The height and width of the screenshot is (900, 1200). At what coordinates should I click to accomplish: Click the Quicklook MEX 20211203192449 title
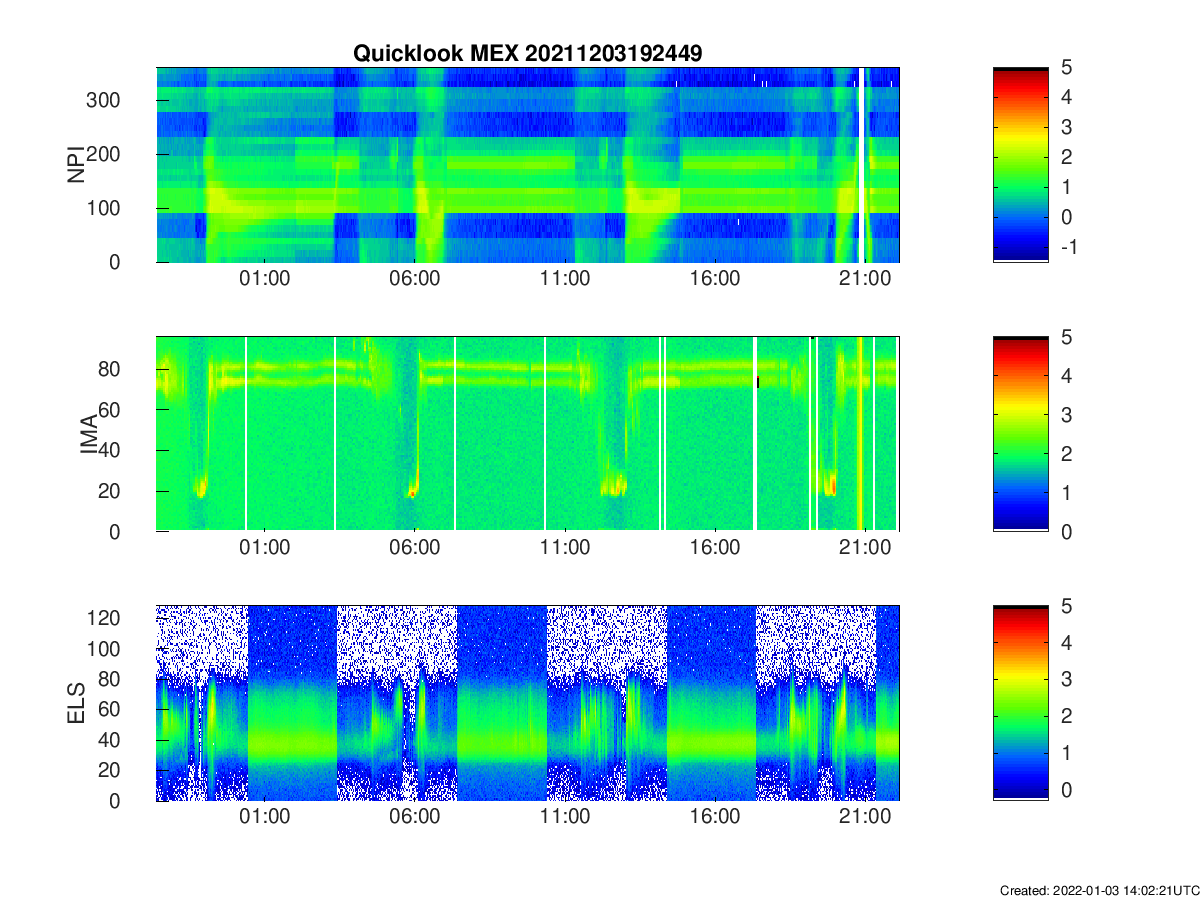528,54
